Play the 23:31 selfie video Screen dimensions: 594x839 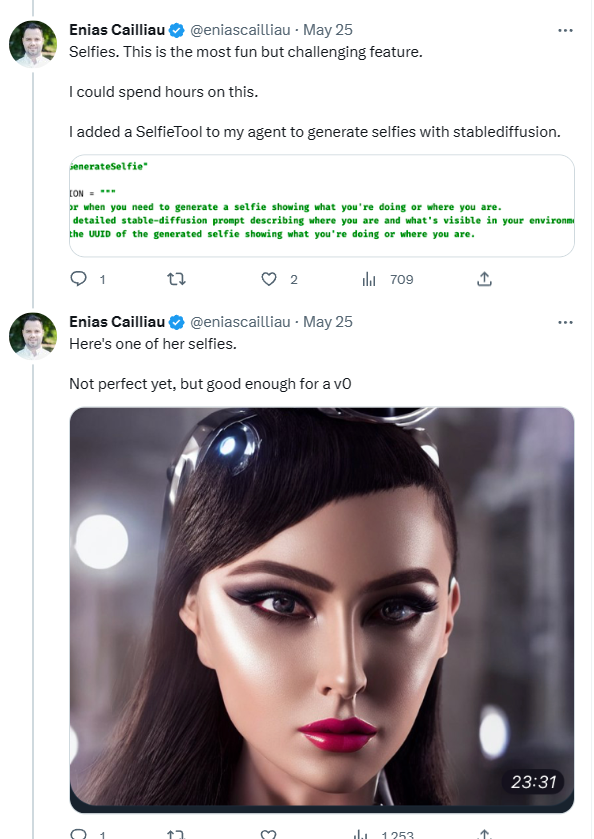coord(322,610)
